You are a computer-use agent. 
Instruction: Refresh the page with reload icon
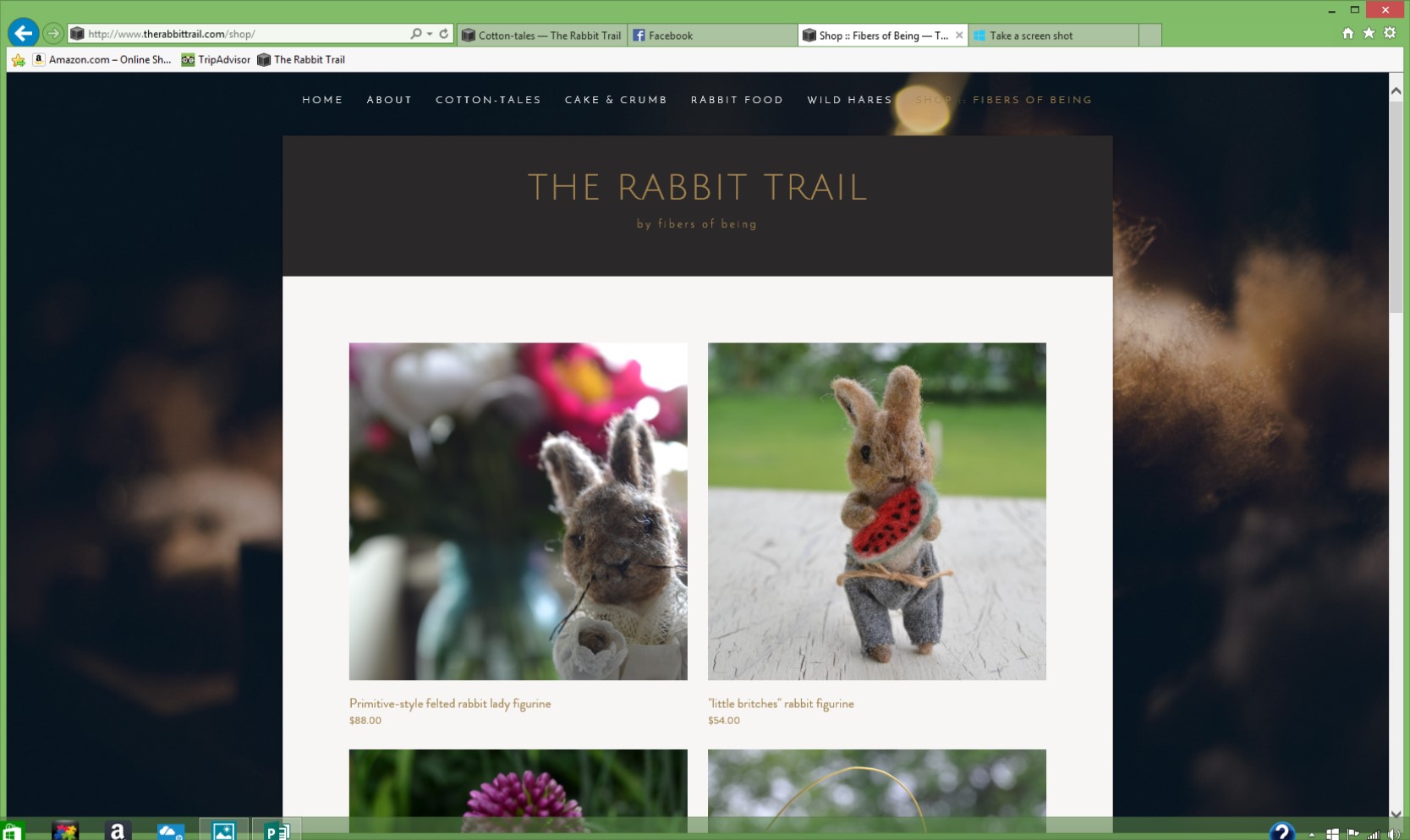(443, 34)
